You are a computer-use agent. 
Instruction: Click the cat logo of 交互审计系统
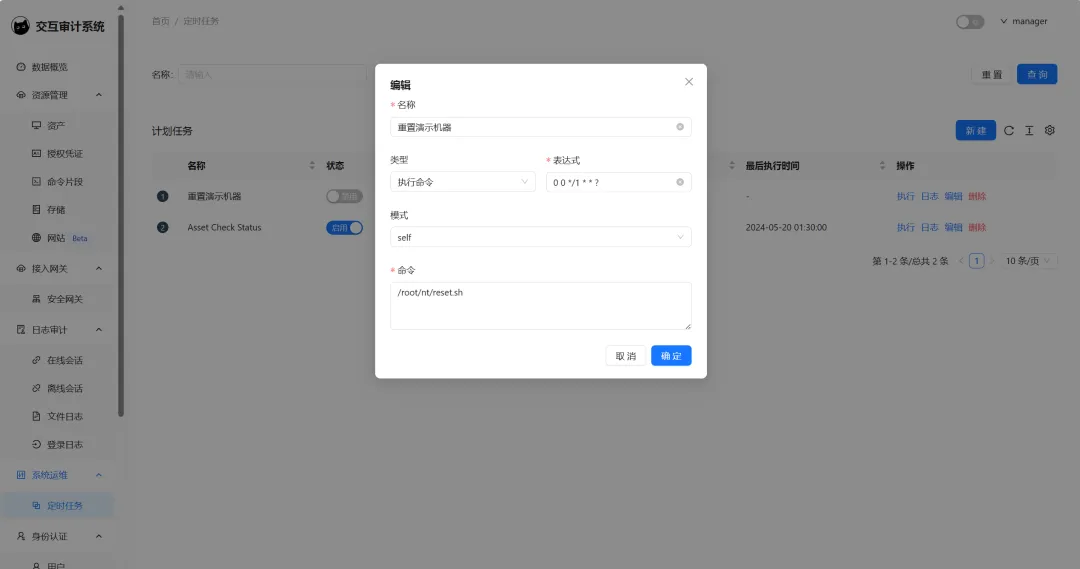click(20, 26)
